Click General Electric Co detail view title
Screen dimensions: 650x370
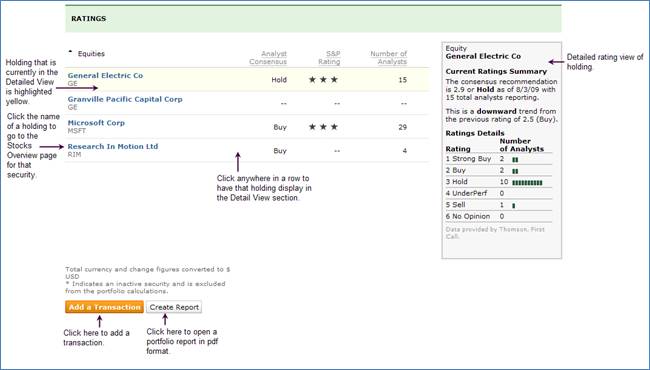pos(483,56)
